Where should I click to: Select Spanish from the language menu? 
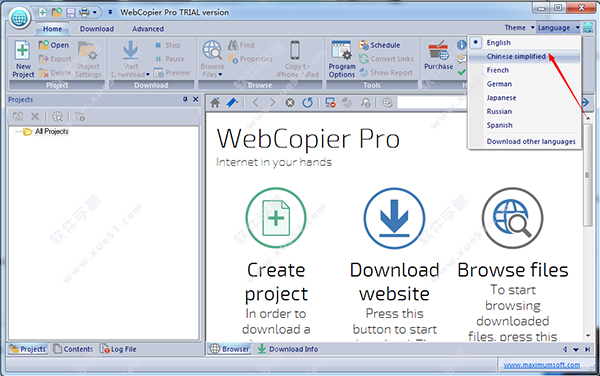click(524, 125)
